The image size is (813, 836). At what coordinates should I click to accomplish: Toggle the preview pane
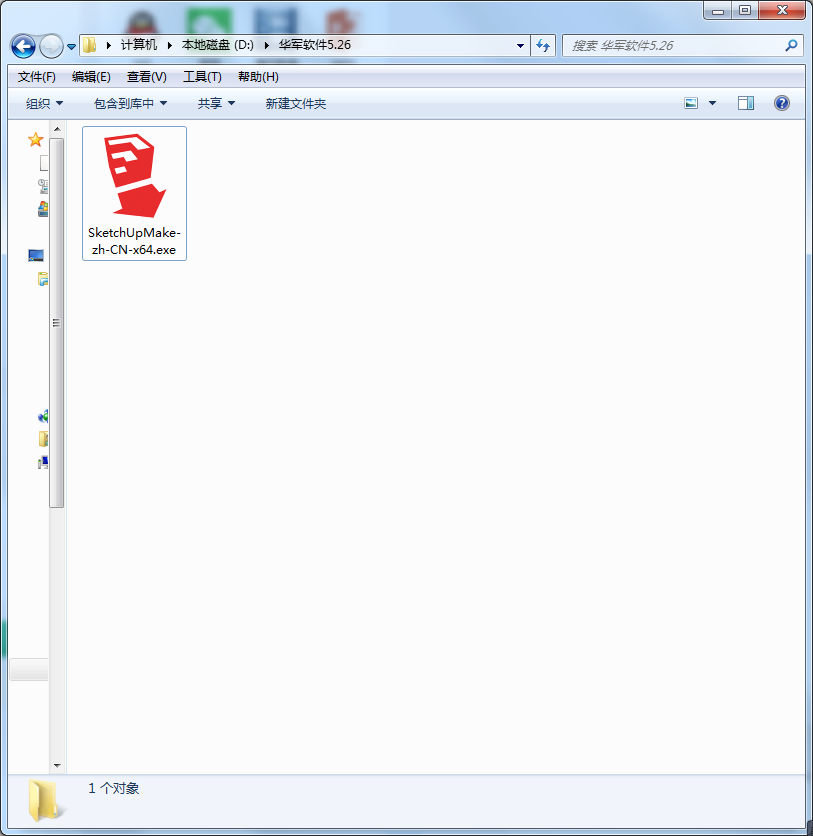tap(744, 102)
